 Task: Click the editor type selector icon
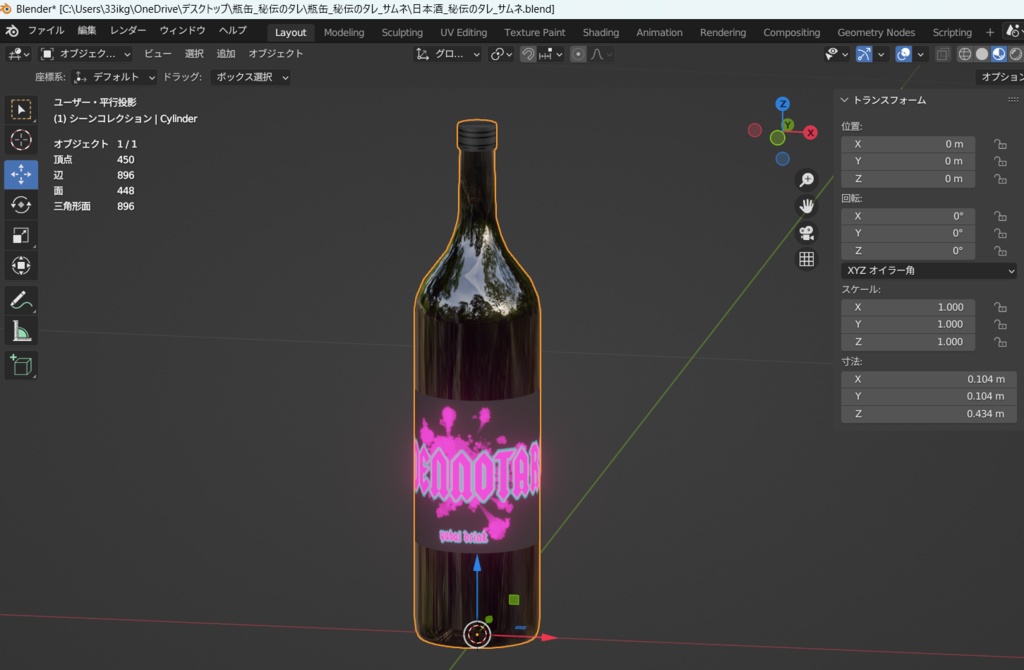coord(18,54)
